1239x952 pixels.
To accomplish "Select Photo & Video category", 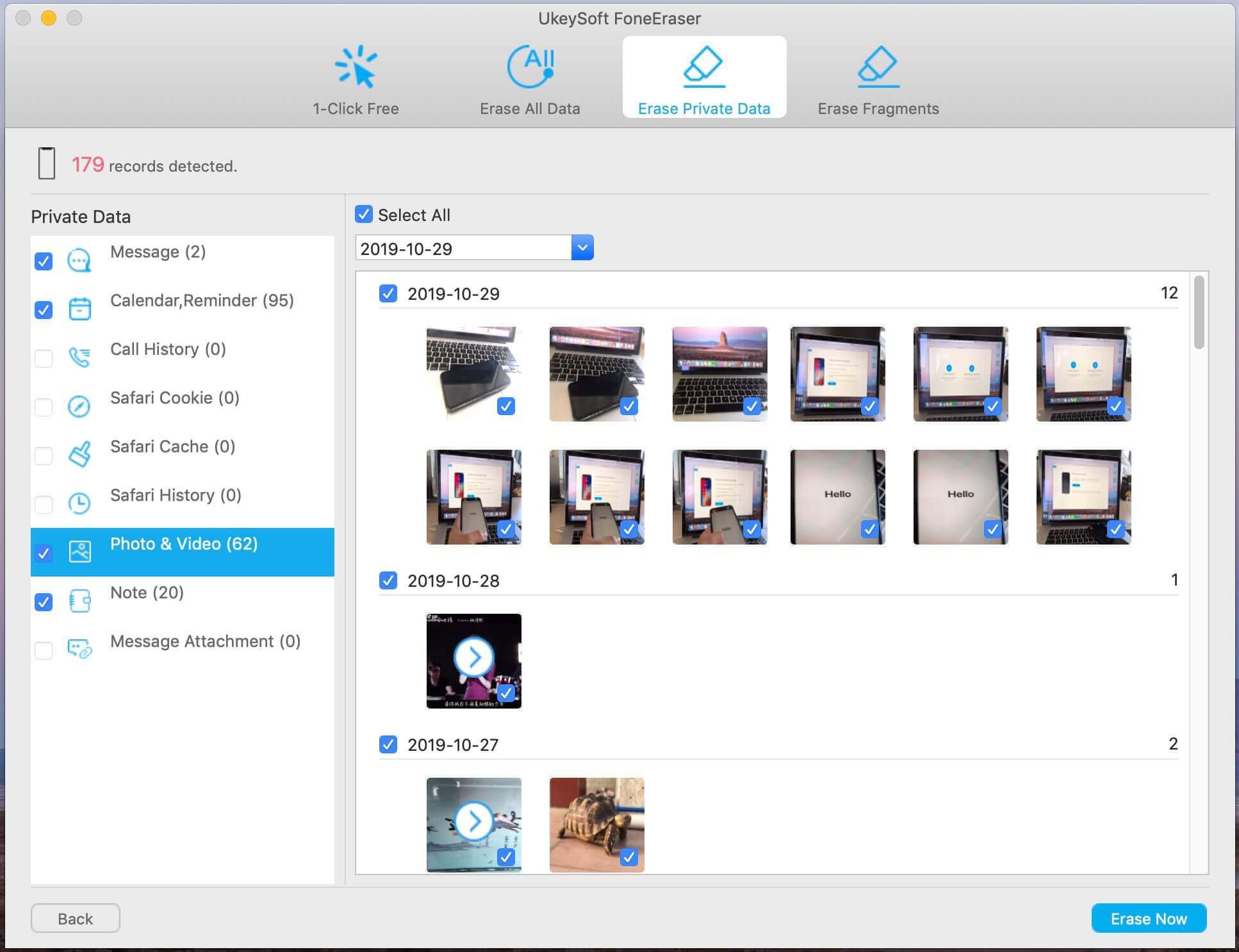I will coord(183,545).
